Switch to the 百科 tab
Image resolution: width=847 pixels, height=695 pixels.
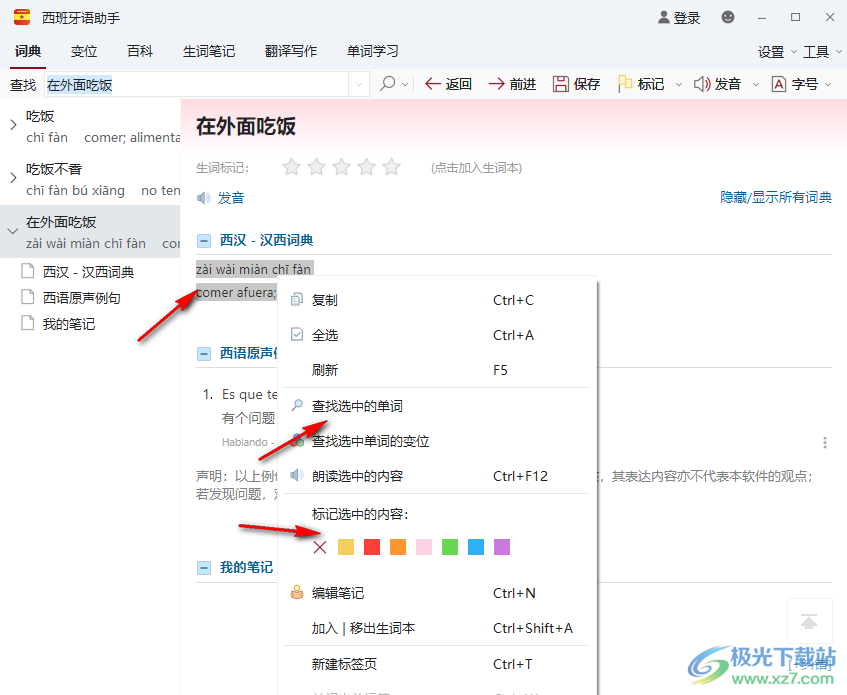140,51
